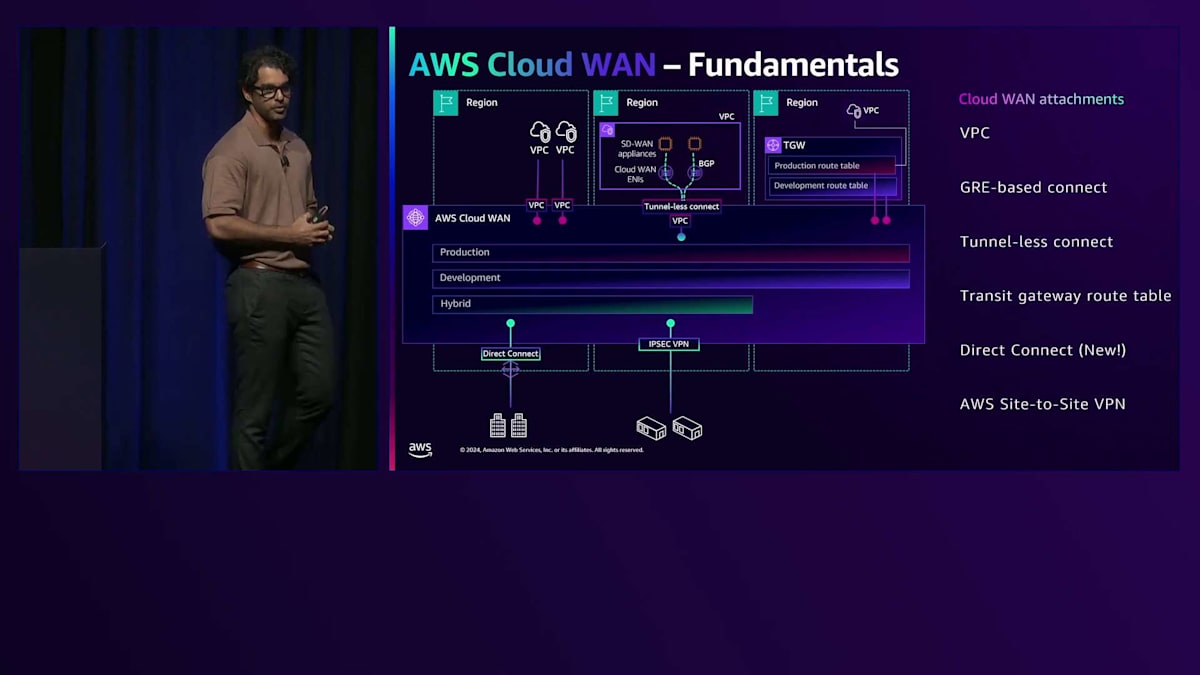Click the slide title 'AWS Cloud WAN – Fundamentals'

coord(654,65)
